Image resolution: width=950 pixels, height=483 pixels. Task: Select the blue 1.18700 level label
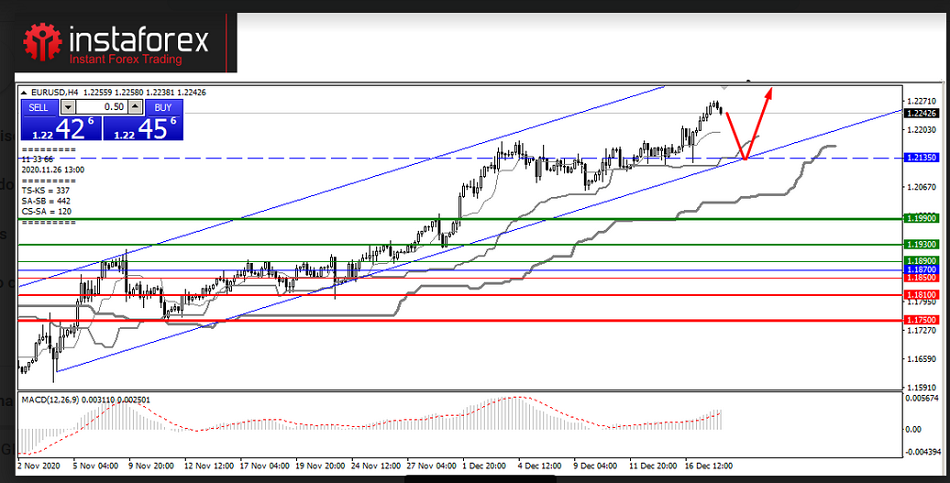(921, 268)
